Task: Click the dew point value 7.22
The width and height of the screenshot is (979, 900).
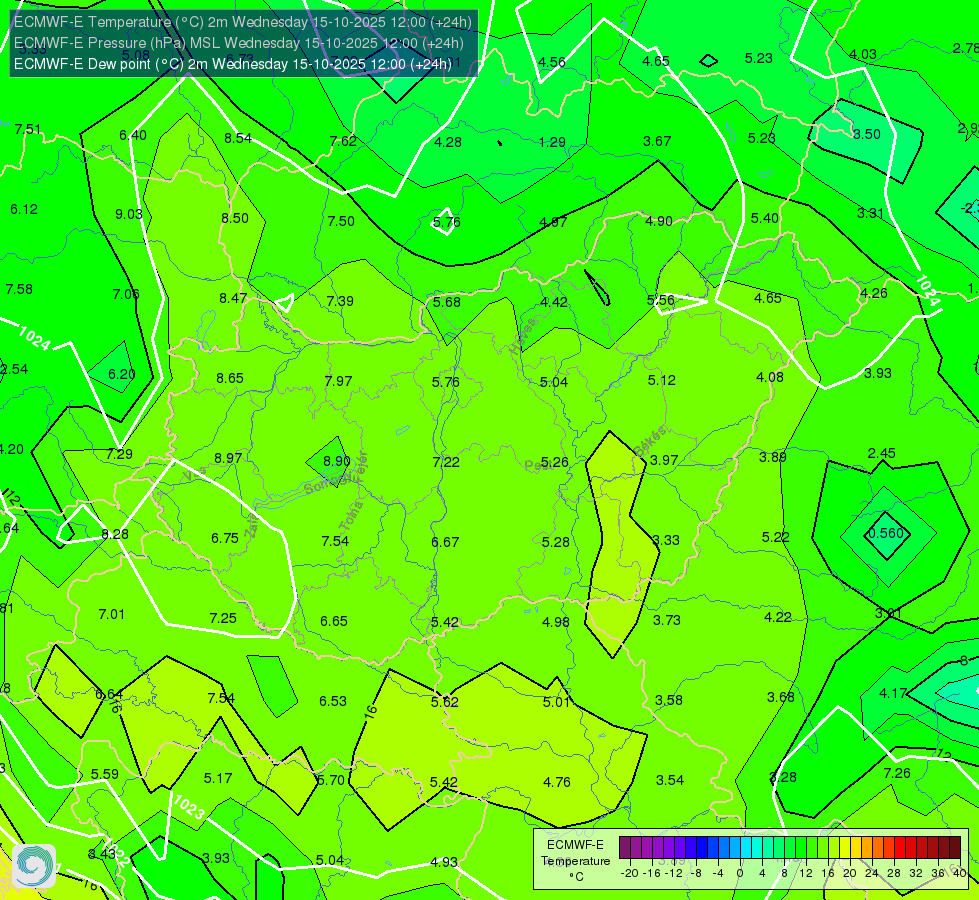Action: 446,462
